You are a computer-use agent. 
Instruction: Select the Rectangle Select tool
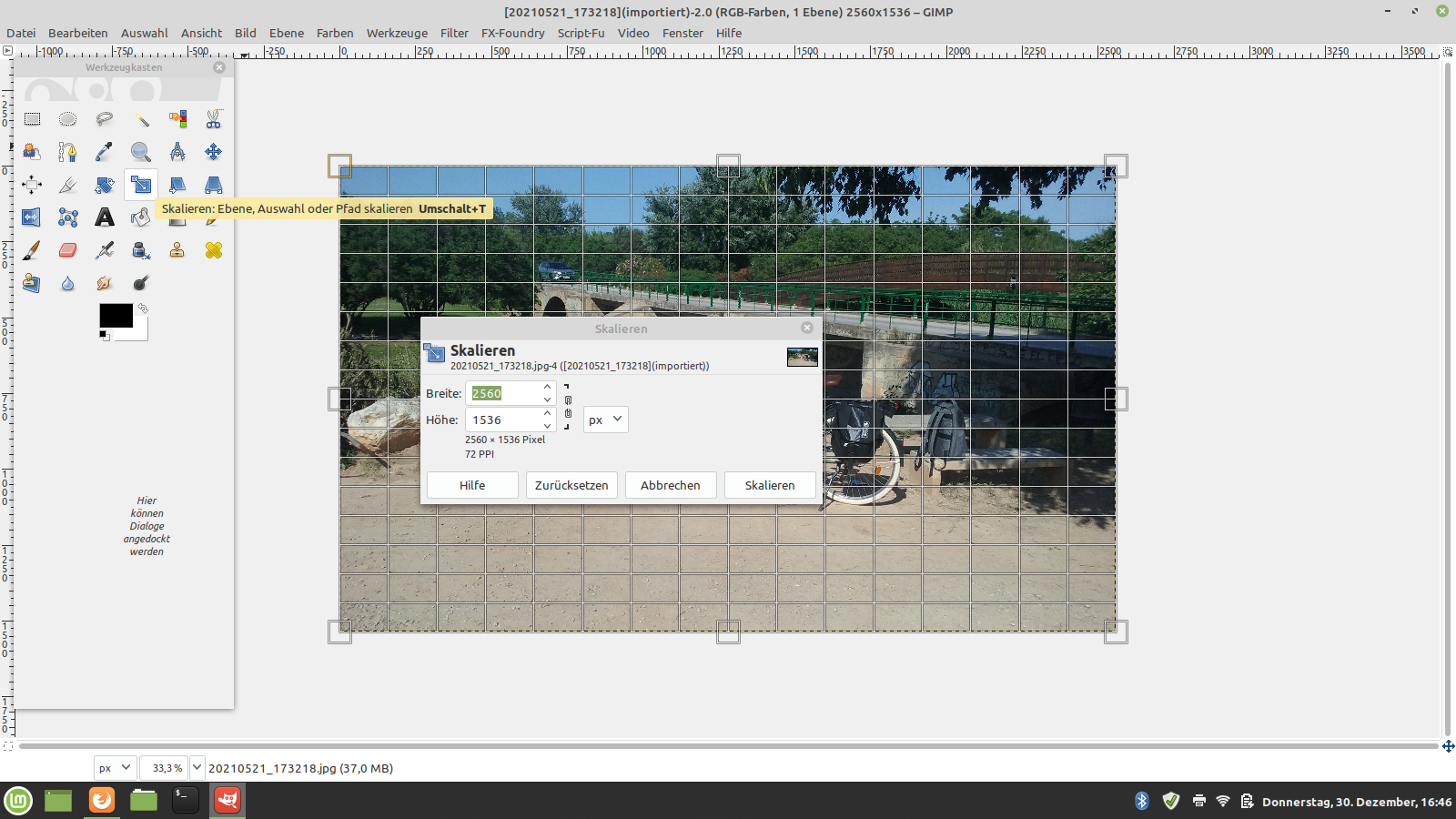pos(32,119)
